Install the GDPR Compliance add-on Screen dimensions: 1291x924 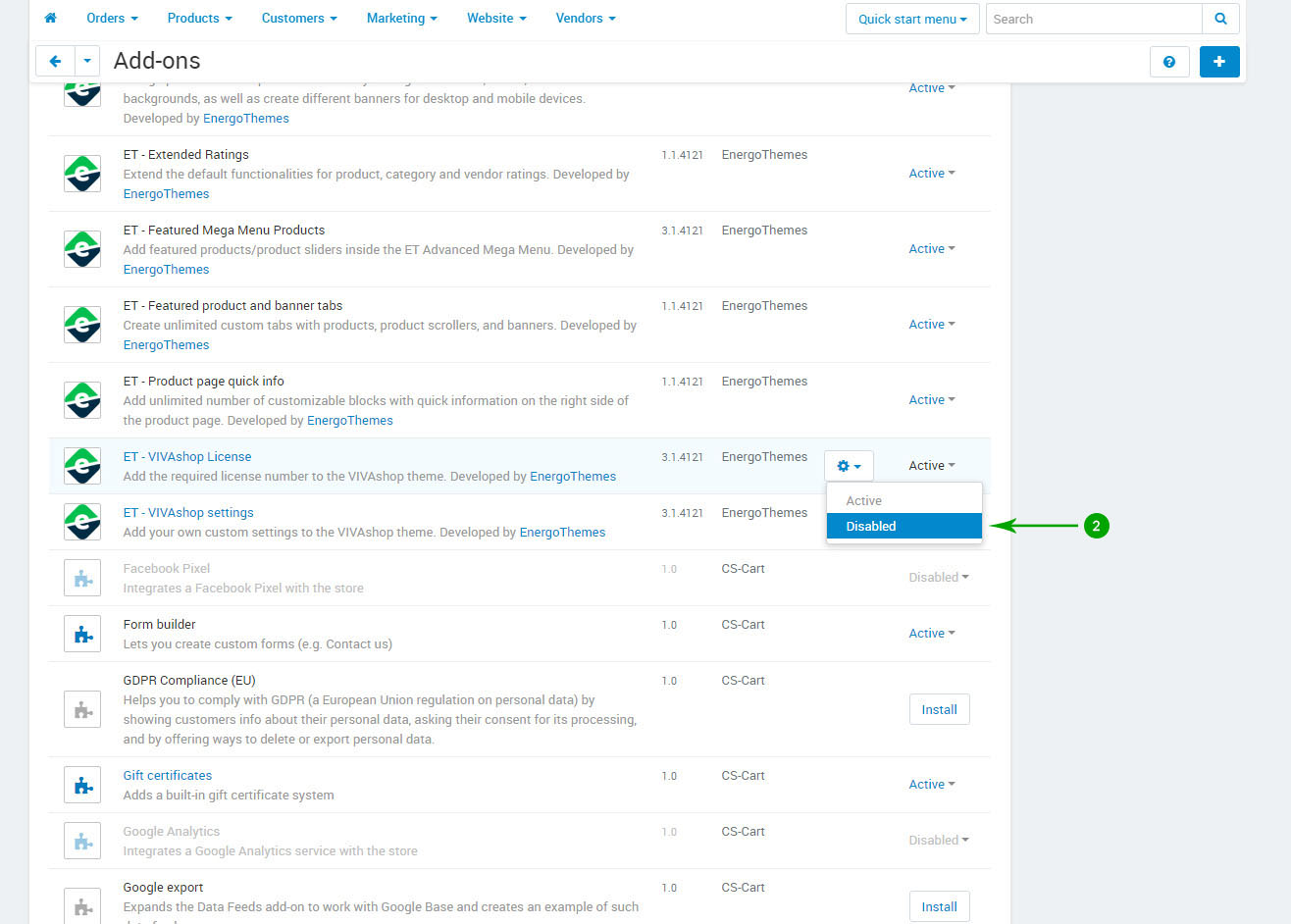click(939, 710)
